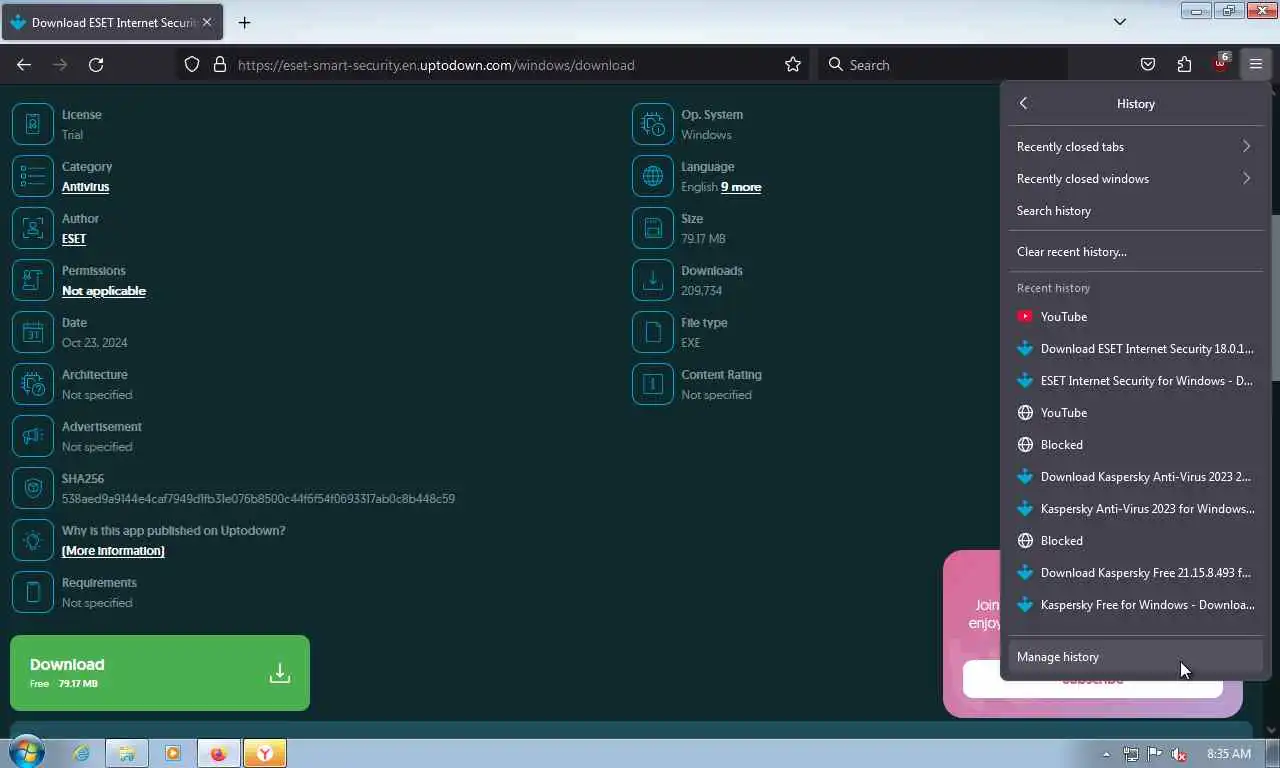Screen dimensions: 1280x768
Task: Click the Forward navigation arrow
Action: (60, 65)
